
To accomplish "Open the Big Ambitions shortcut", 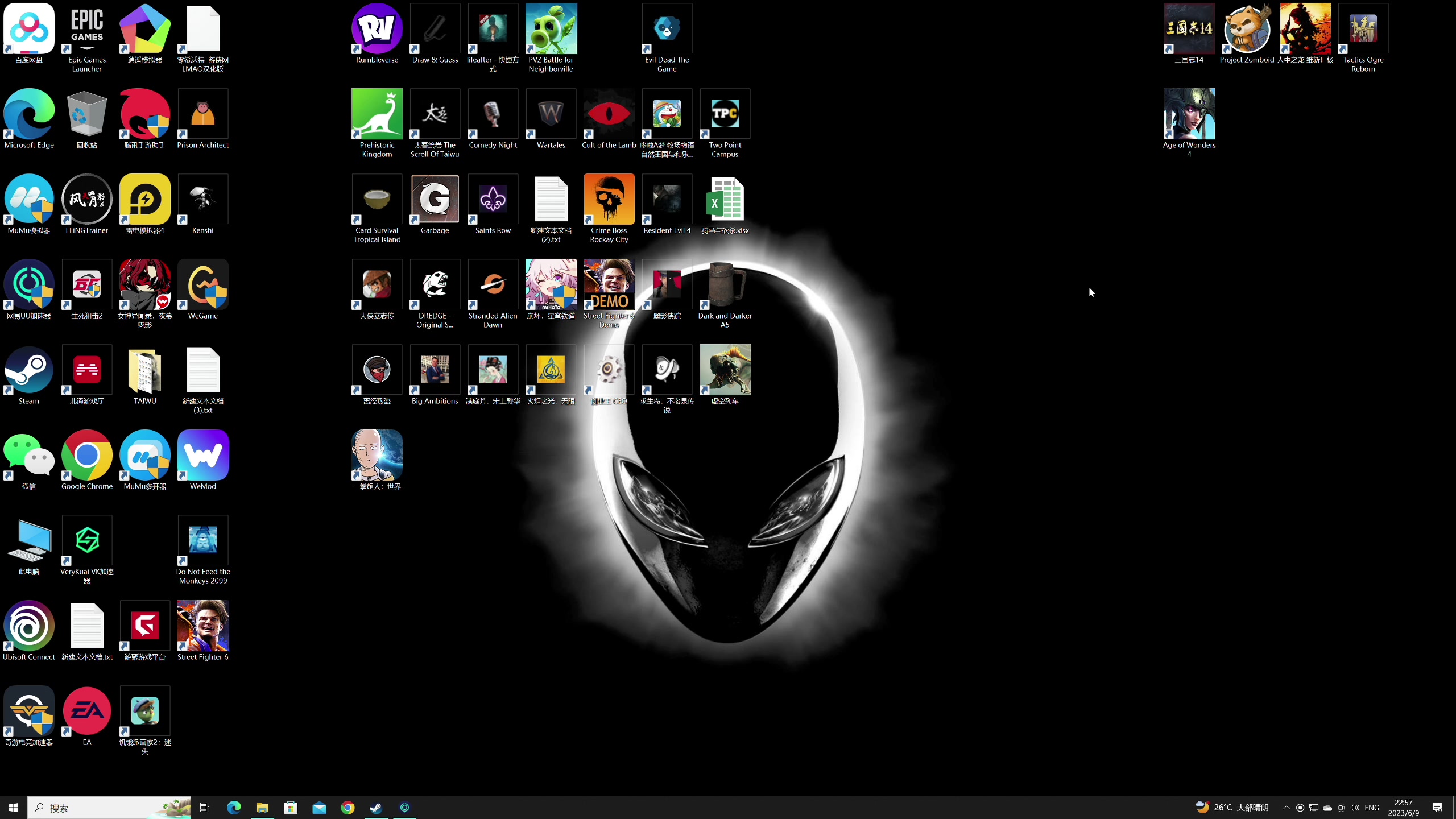I will click(435, 375).
